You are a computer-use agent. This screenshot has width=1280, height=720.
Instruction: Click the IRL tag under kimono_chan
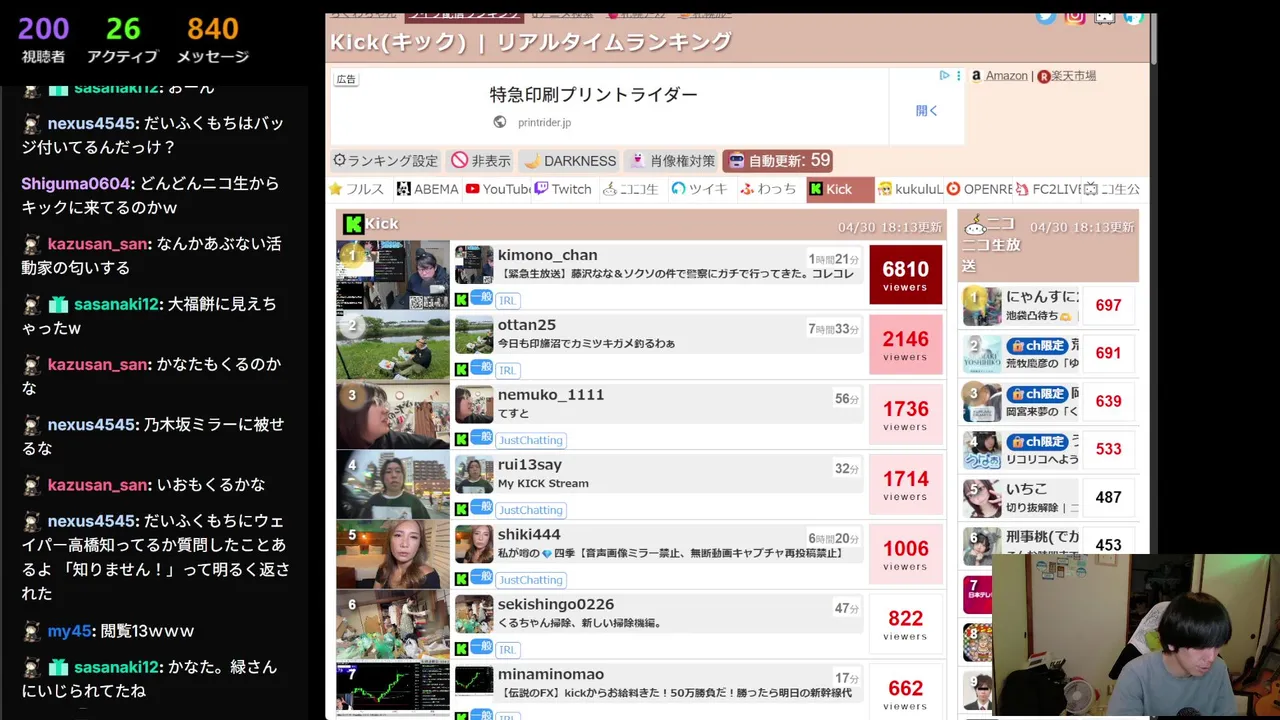point(508,300)
